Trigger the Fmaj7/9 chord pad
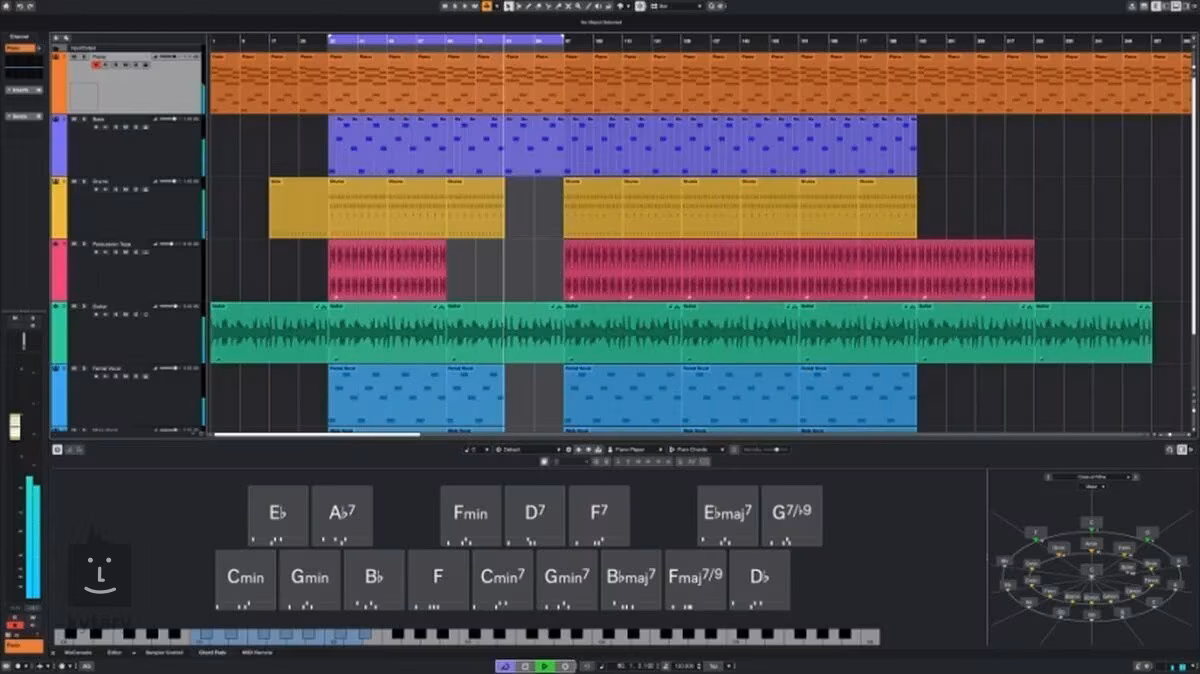The height and width of the screenshot is (674, 1200). (695, 580)
